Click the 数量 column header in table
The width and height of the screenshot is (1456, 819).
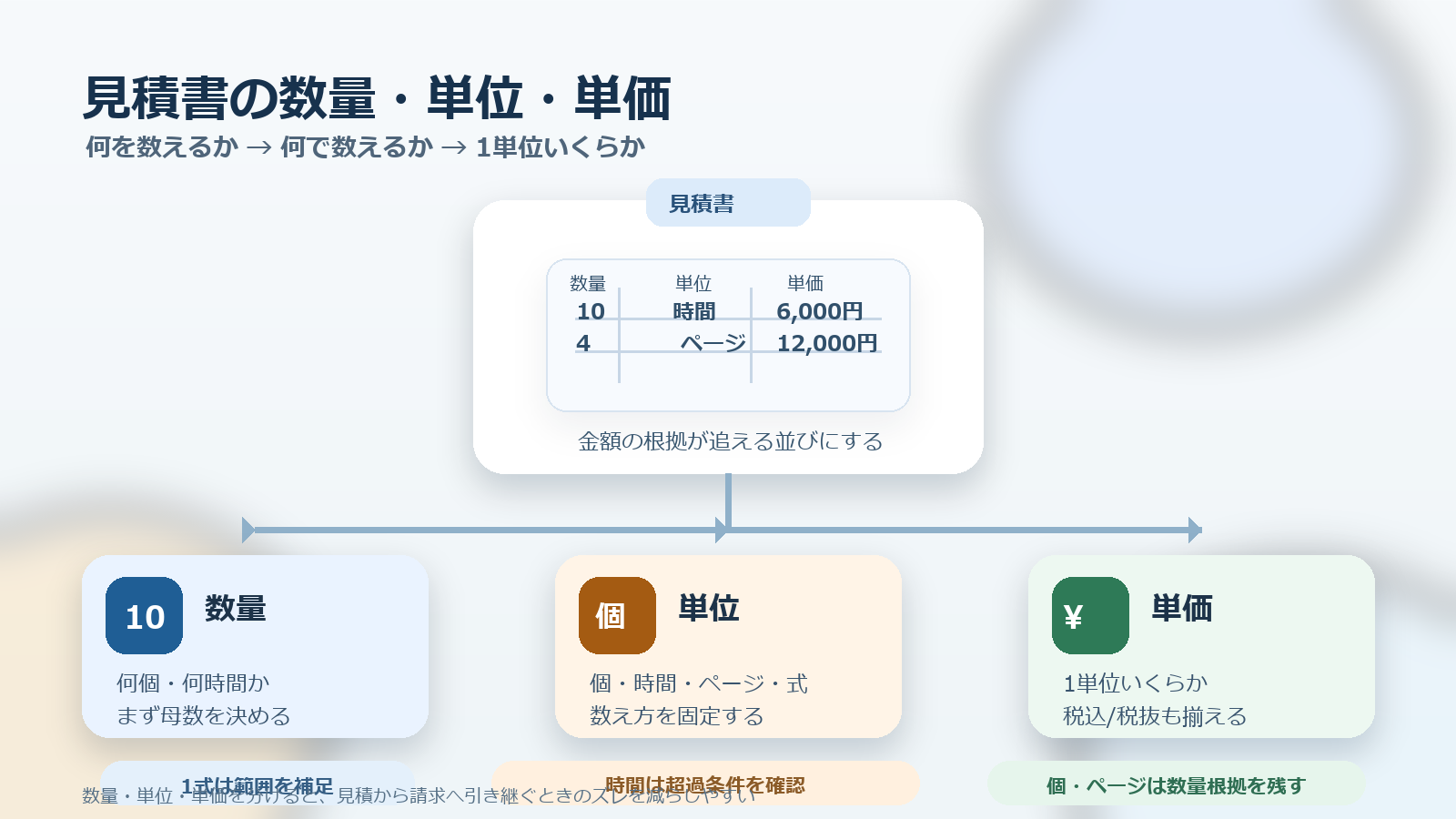(x=588, y=283)
